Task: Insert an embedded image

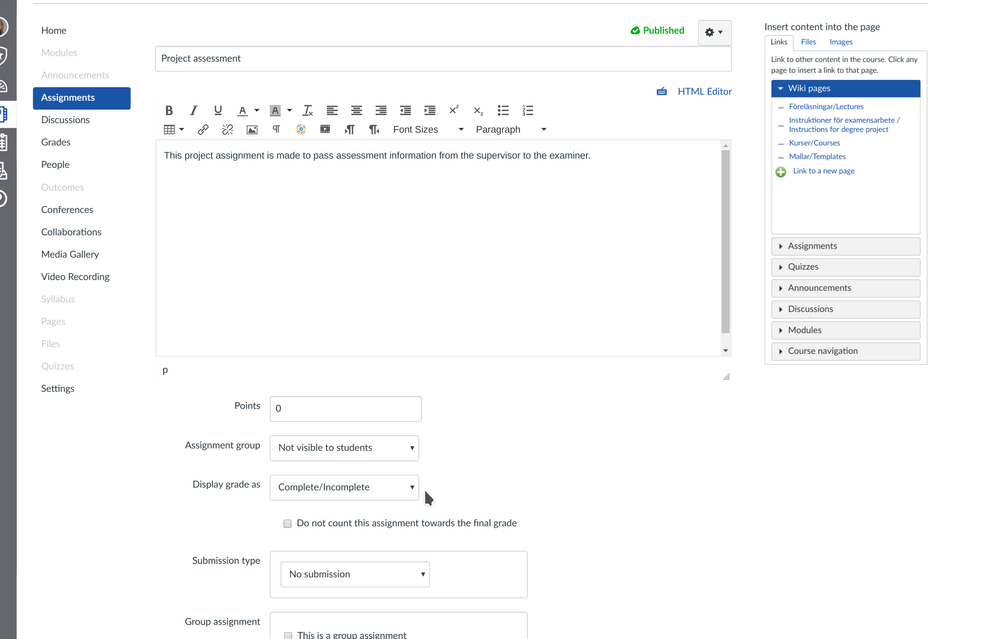Action: [252, 130]
